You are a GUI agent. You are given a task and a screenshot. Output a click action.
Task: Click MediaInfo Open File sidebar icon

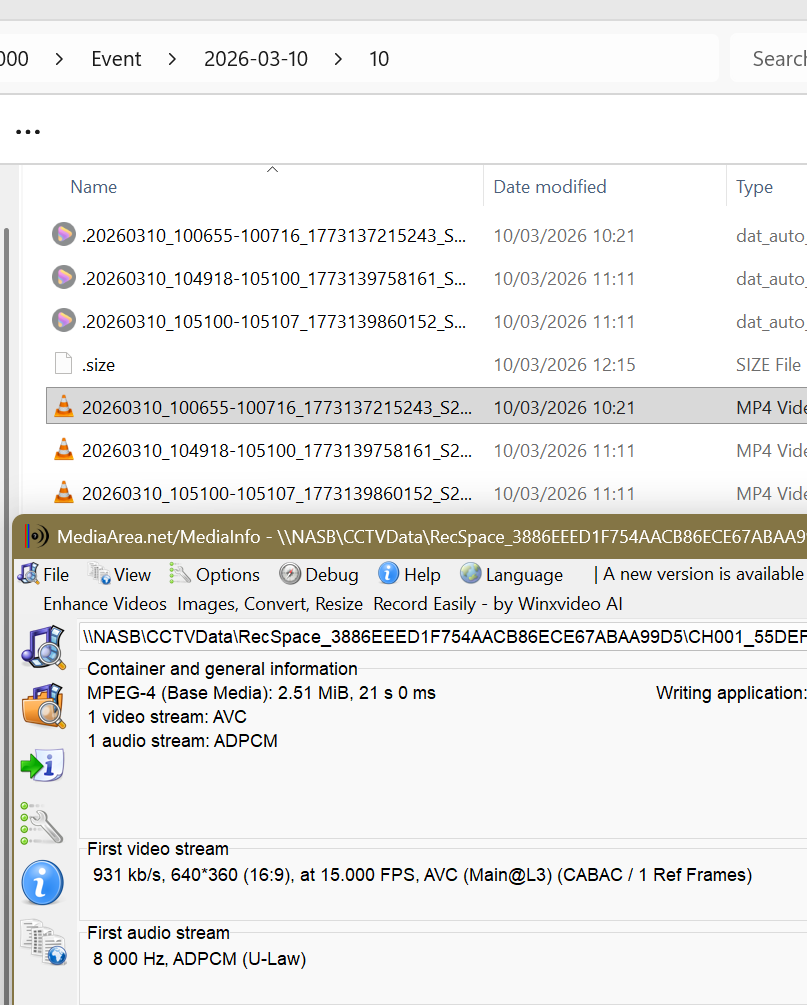[43, 645]
